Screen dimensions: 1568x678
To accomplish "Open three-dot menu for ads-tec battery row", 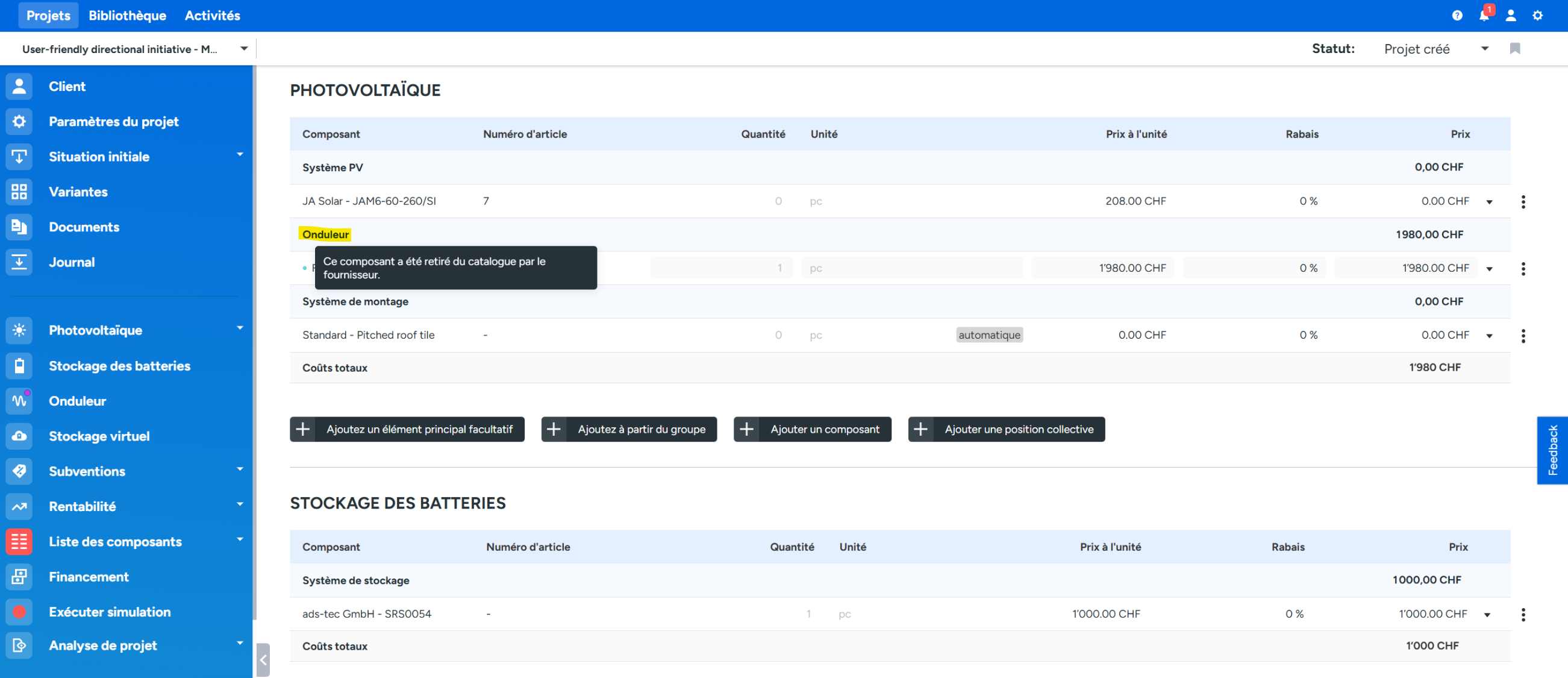I will (1523, 615).
